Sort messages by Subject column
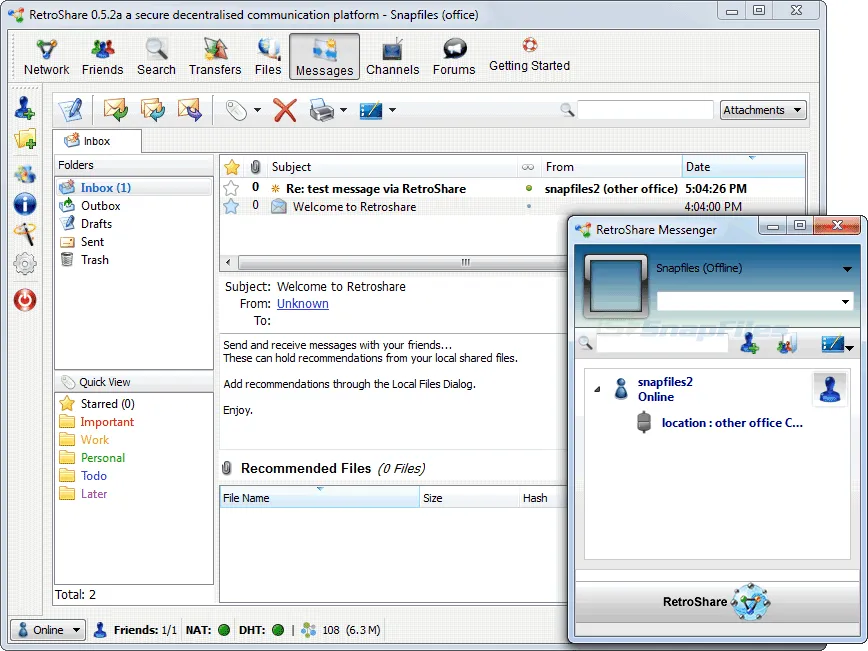Image resolution: width=868 pixels, height=651 pixels. 392,167
